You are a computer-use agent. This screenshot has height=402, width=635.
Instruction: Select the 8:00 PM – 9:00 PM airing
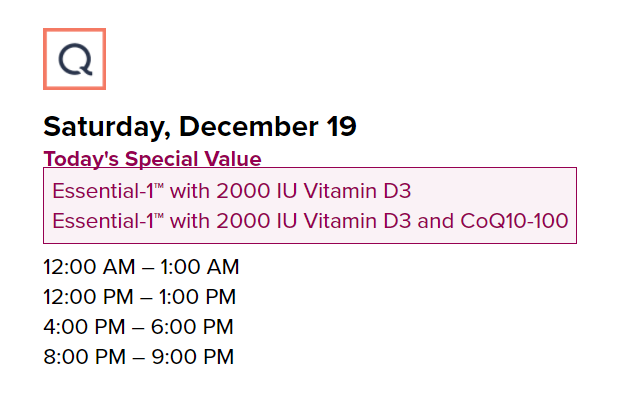pos(138,357)
